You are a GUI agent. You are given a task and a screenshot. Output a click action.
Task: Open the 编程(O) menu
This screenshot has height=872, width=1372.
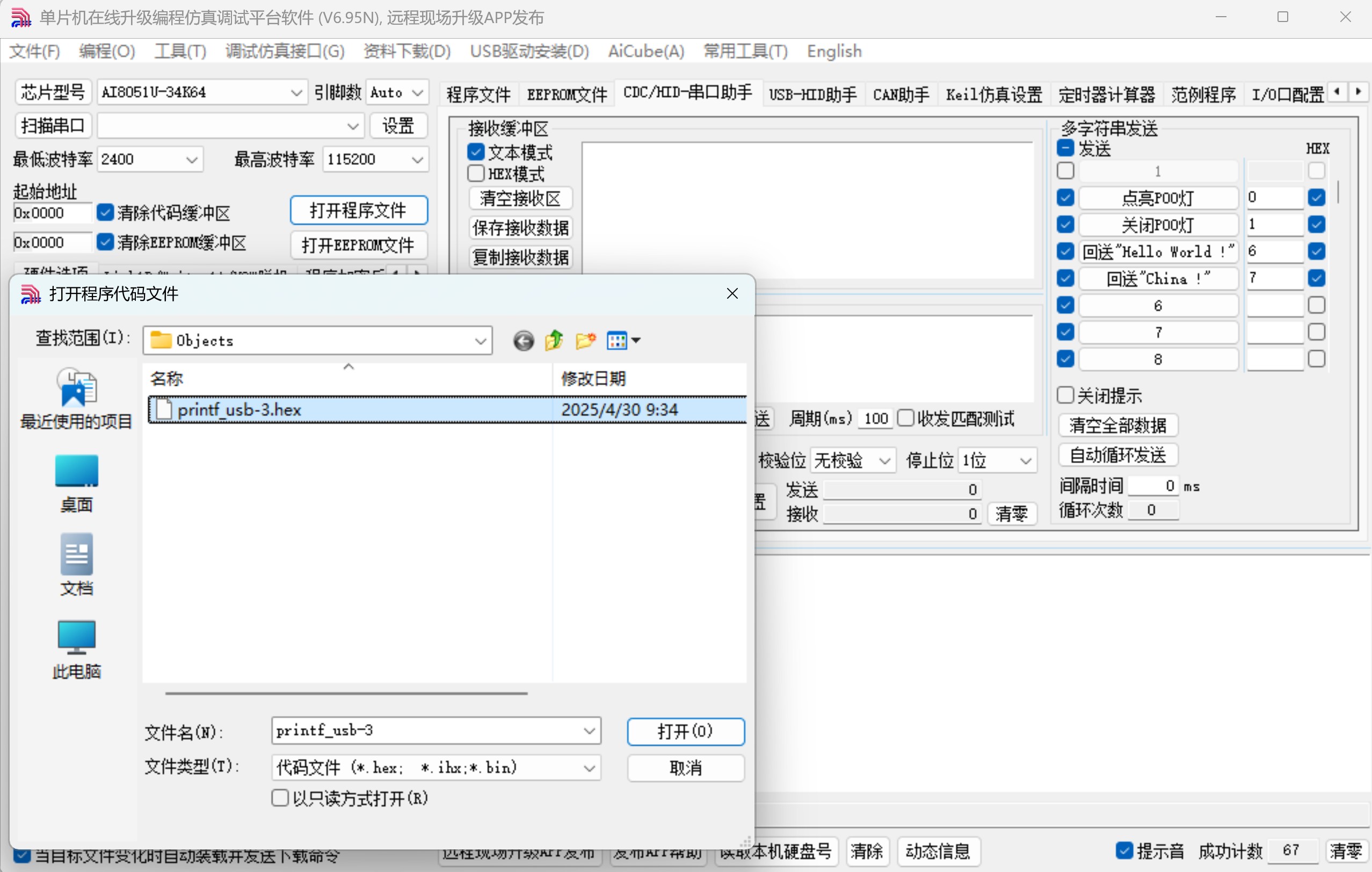point(107,51)
